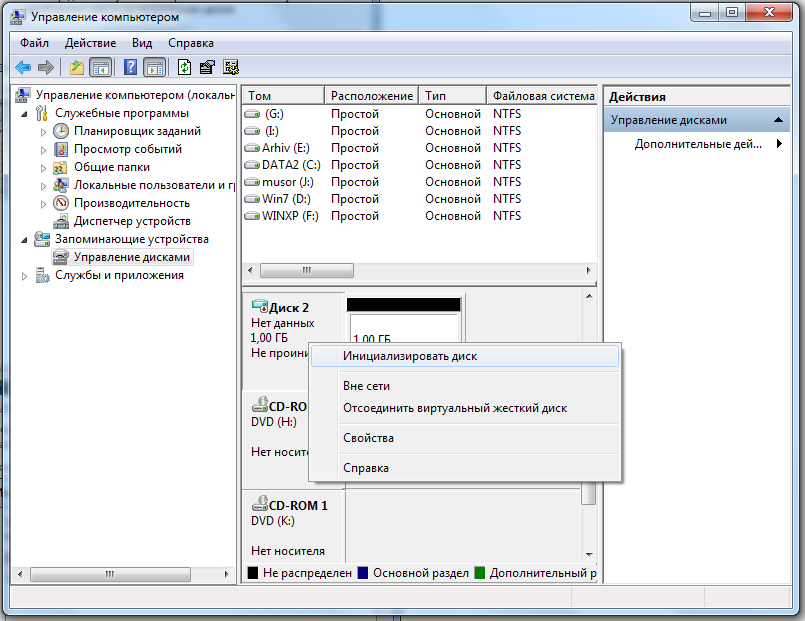Expand the Производительность node
This screenshot has width=805, height=621.
44,204
